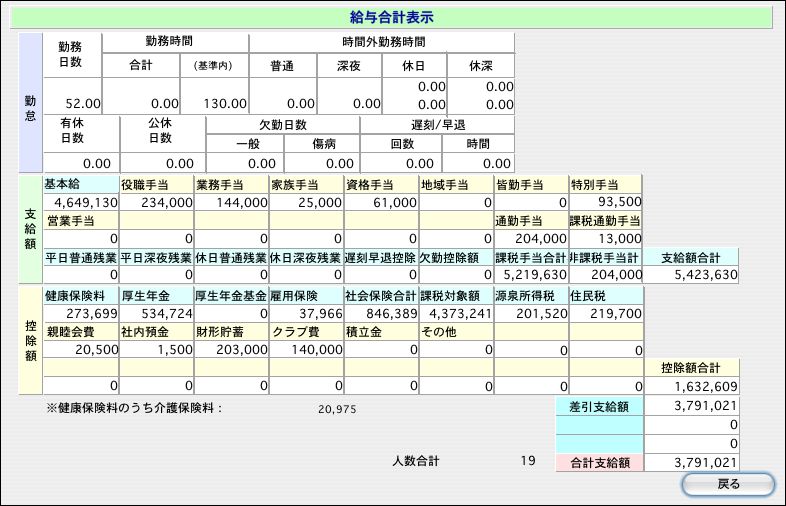Image resolution: width=786 pixels, height=506 pixels.
Task: Click the 厚生年金 value 534,724
Action: 156,313
